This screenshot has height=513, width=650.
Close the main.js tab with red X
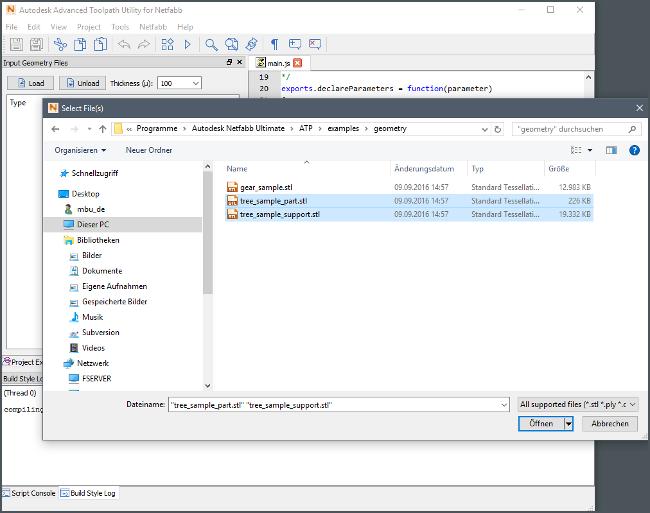tap(298, 63)
